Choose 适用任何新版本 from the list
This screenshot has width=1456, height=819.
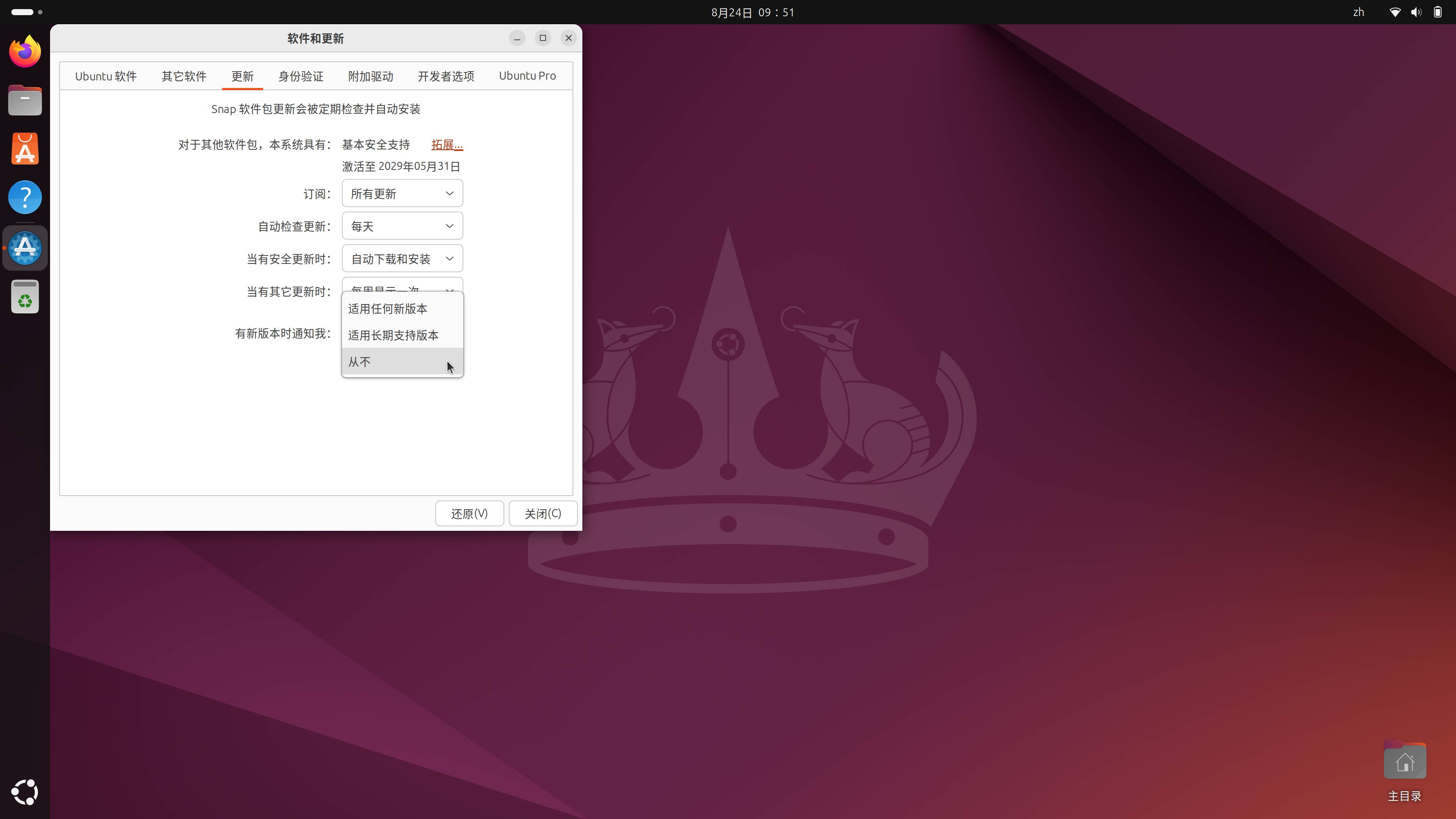click(x=402, y=309)
